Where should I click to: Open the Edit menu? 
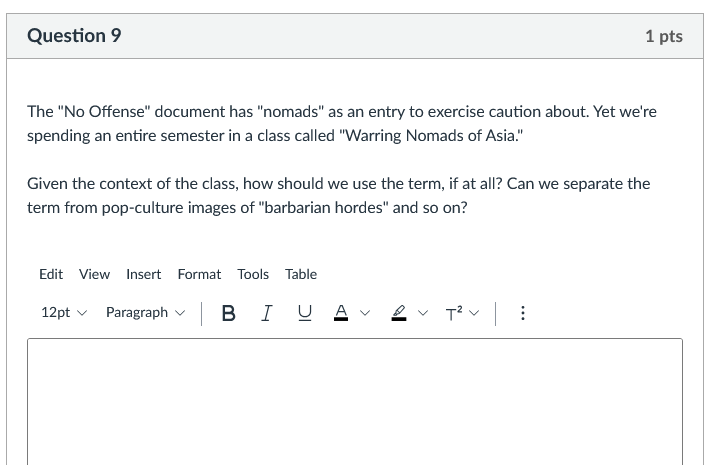51,274
